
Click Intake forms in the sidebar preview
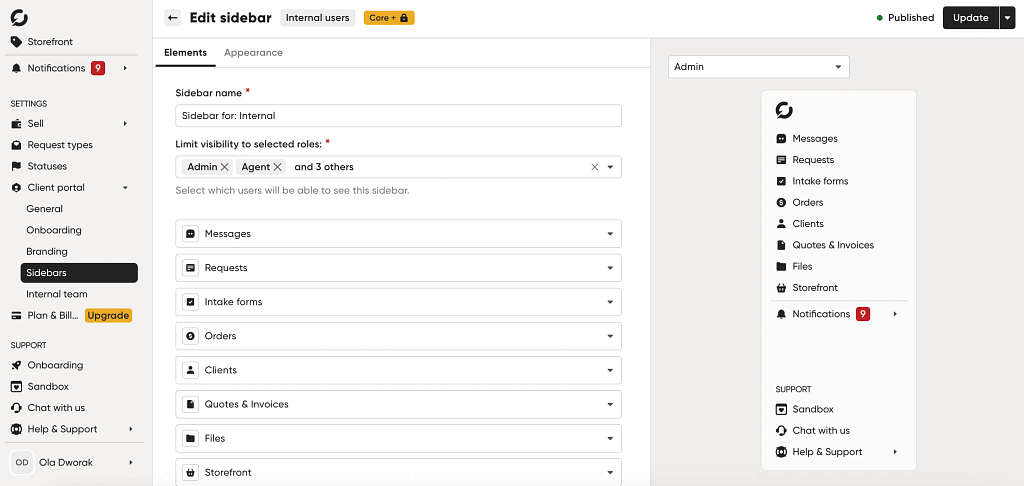pyautogui.click(x=820, y=181)
